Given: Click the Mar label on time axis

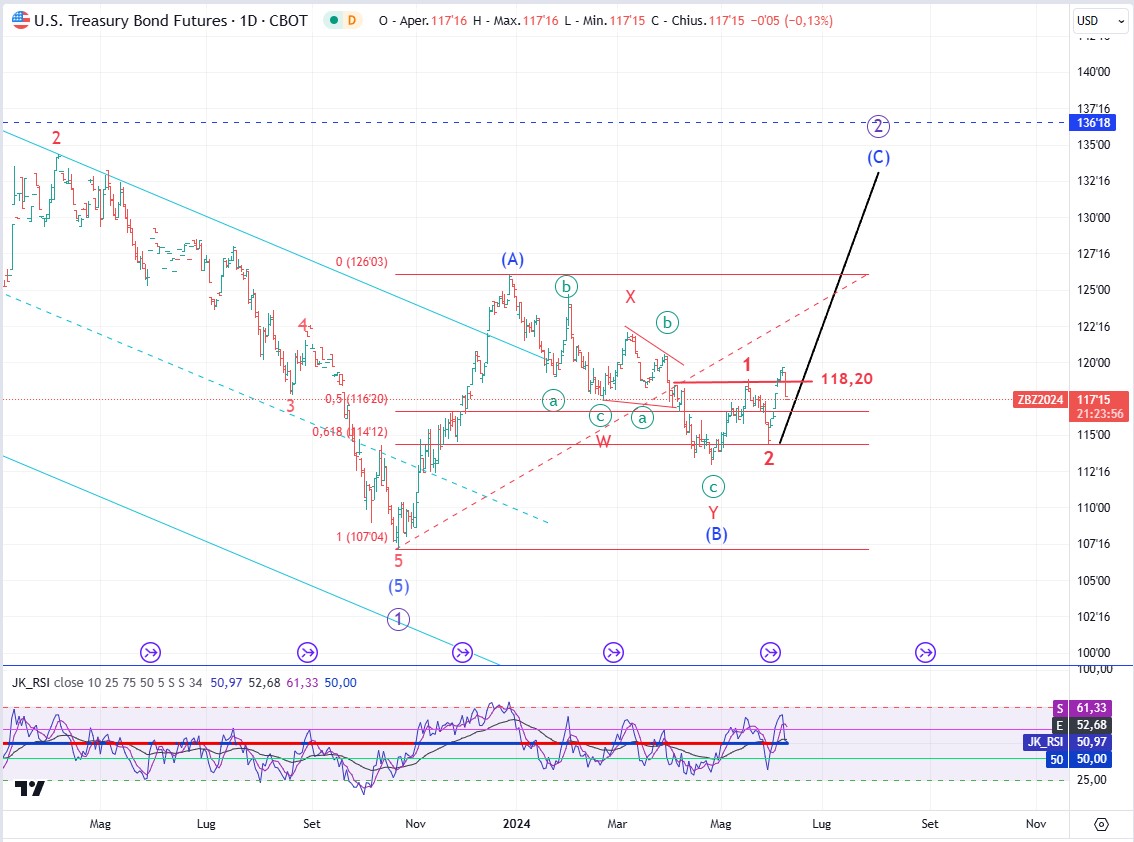Looking at the screenshot, I should pos(617,824).
